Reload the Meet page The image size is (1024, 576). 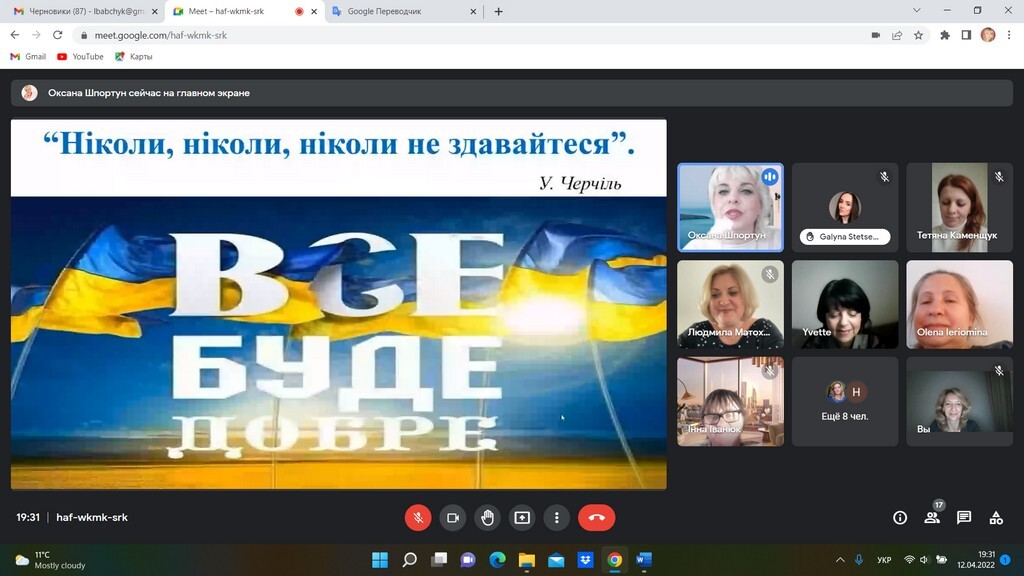pos(57,35)
